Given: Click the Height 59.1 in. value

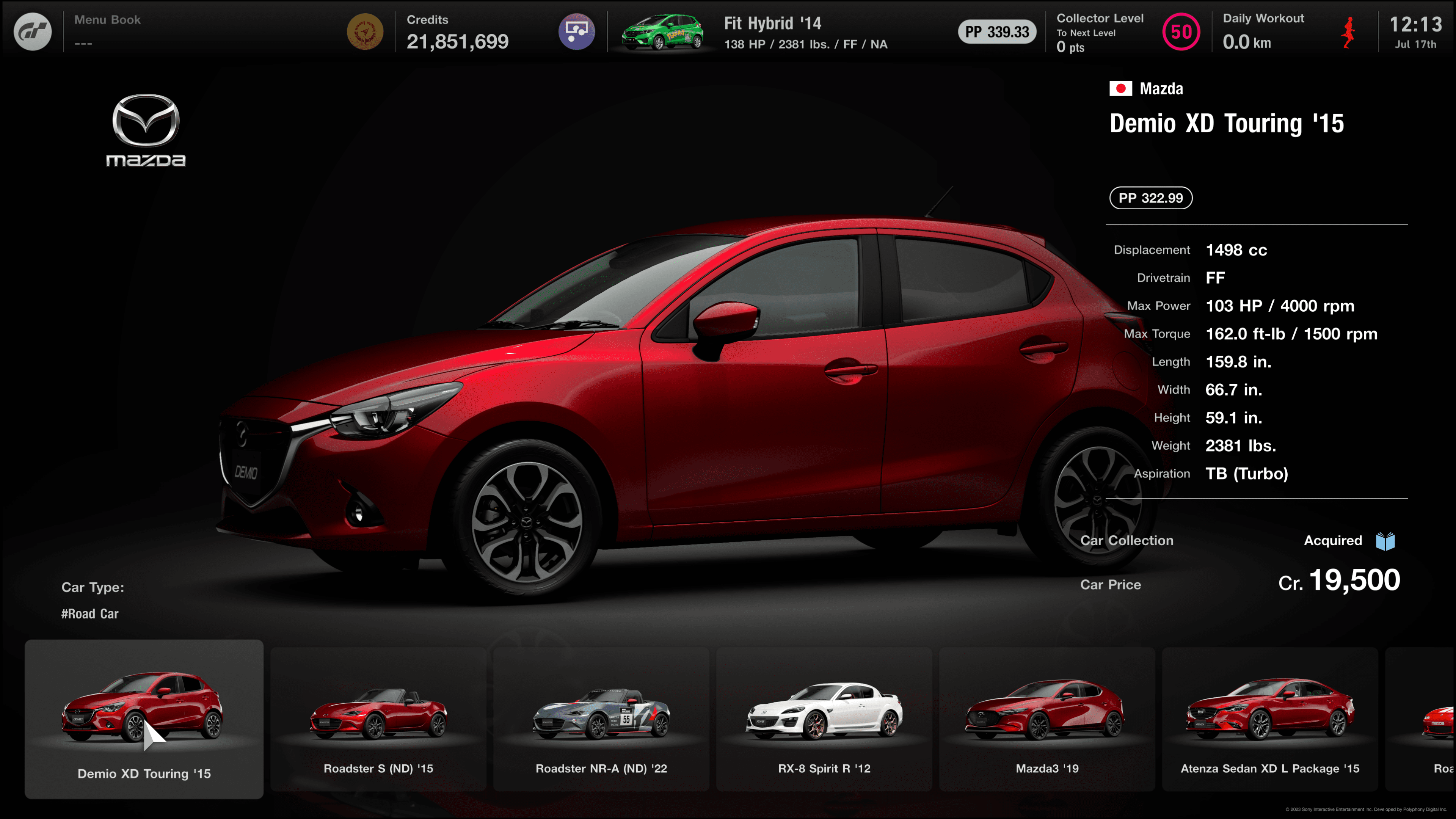Looking at the screenshot, I should click(1233, 418).
